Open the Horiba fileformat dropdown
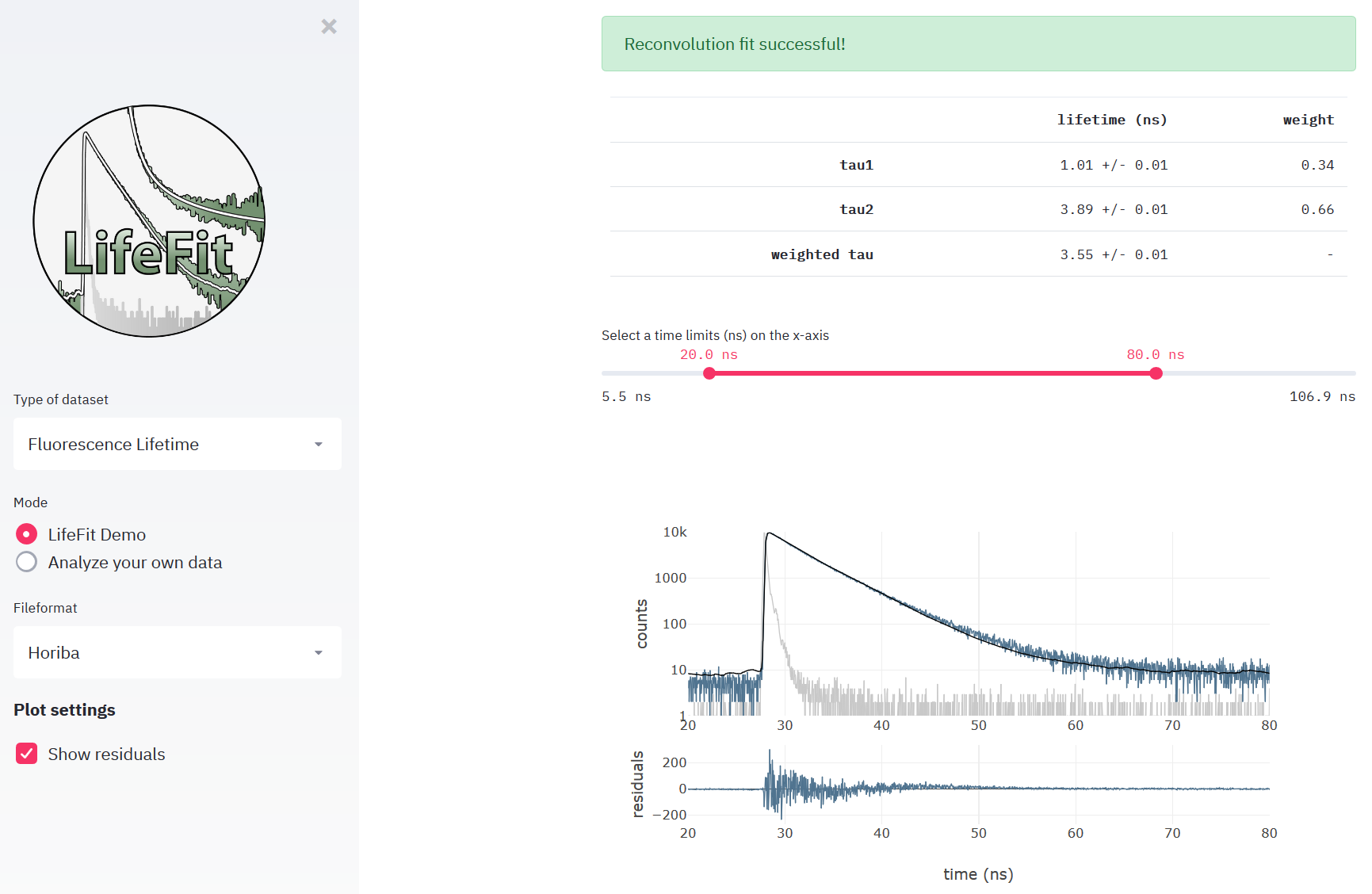Screen dimensions: 1372x894 177,652
